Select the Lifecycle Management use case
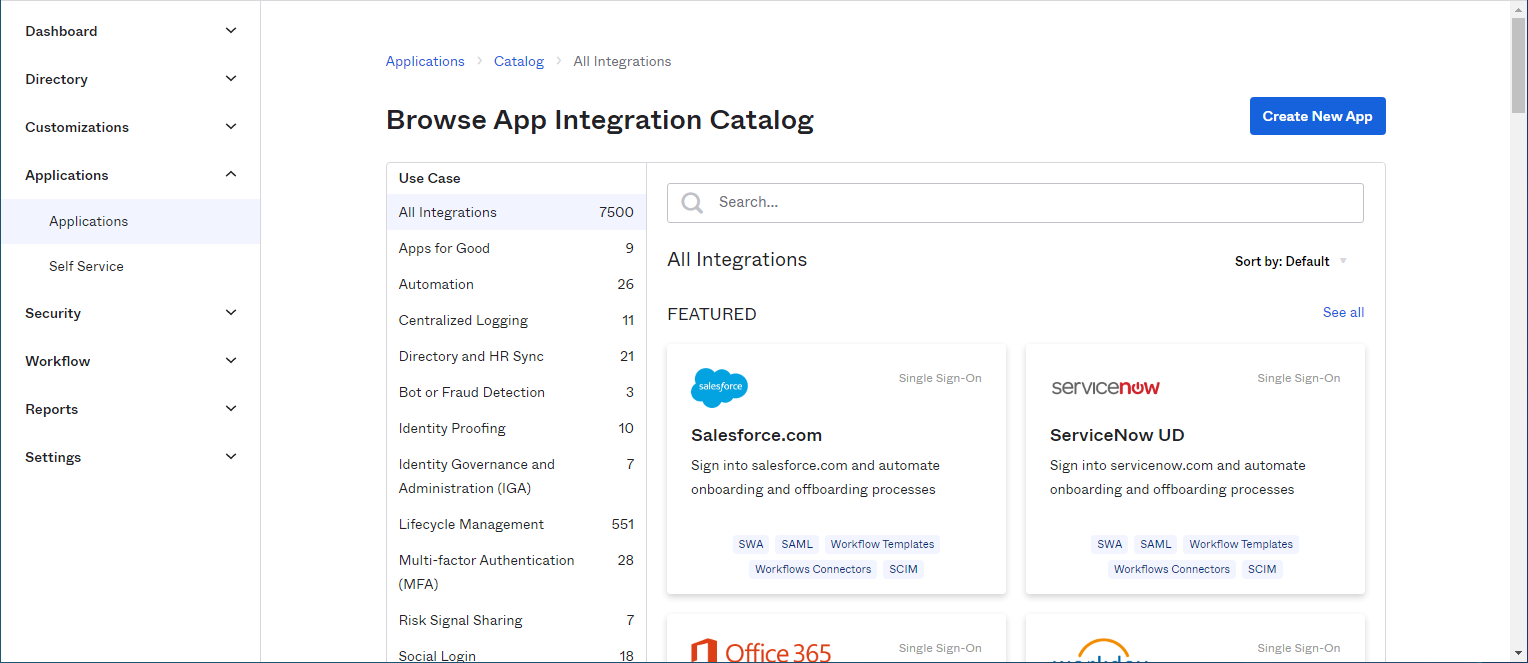The width and height of the screenshot is (1528, 663). [x=471, y=524]
